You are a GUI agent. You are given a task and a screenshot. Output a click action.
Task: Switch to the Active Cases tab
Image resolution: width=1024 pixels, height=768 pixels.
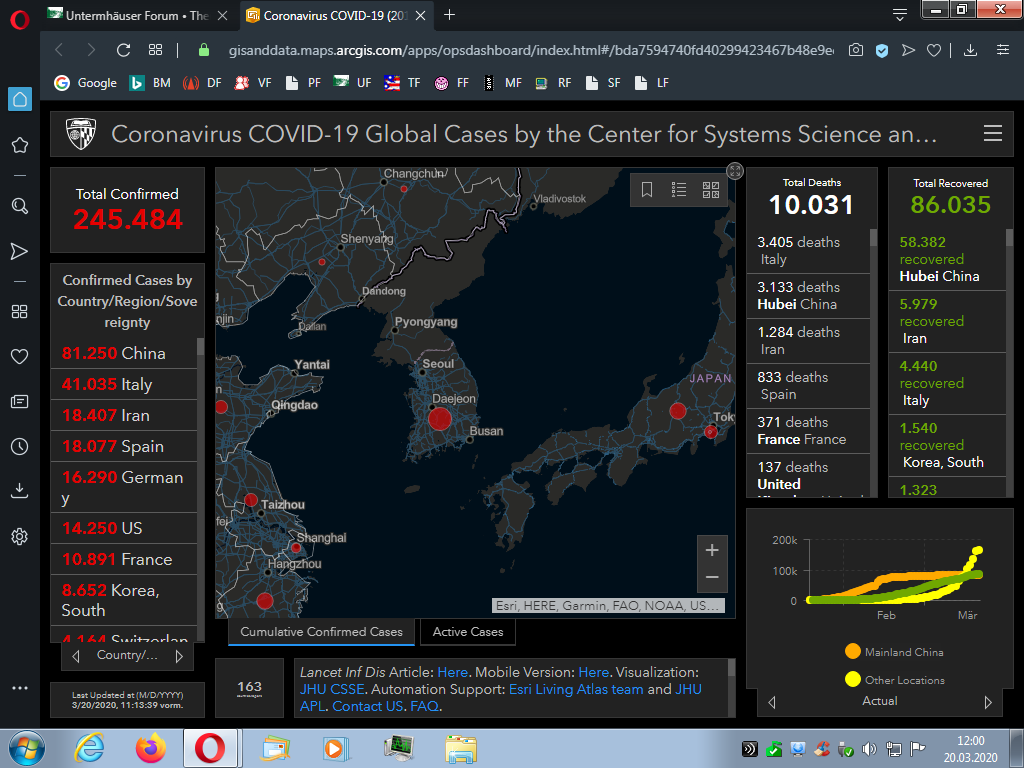click(x=468, y=632)
